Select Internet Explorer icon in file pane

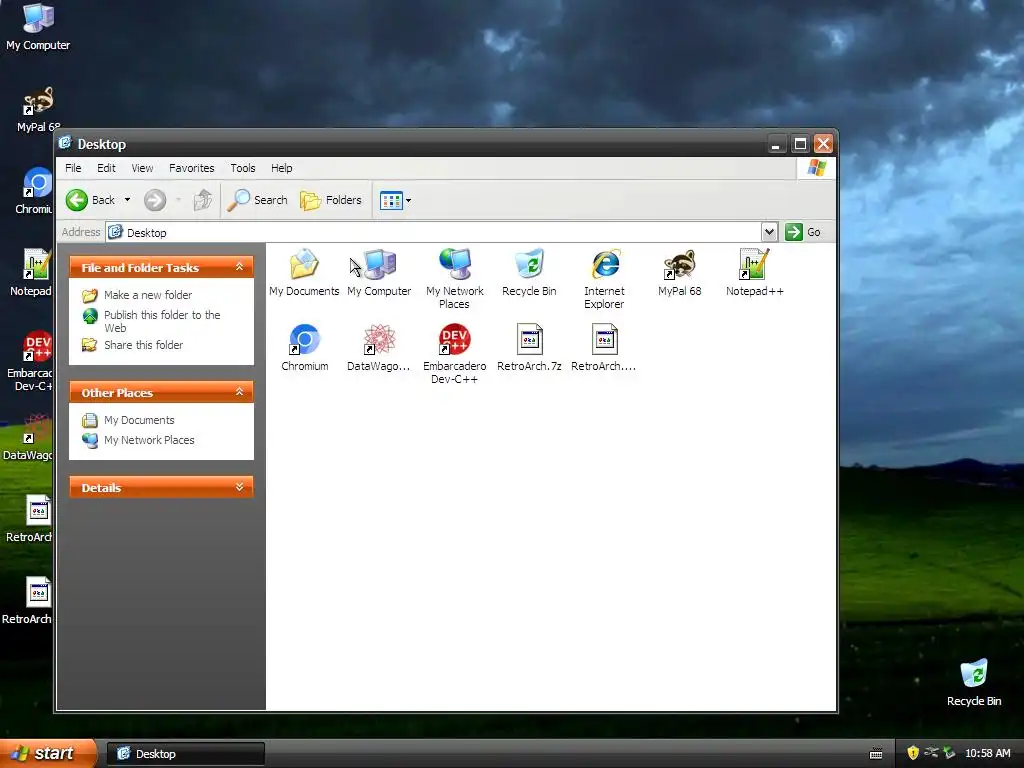(x=605, y=264)
